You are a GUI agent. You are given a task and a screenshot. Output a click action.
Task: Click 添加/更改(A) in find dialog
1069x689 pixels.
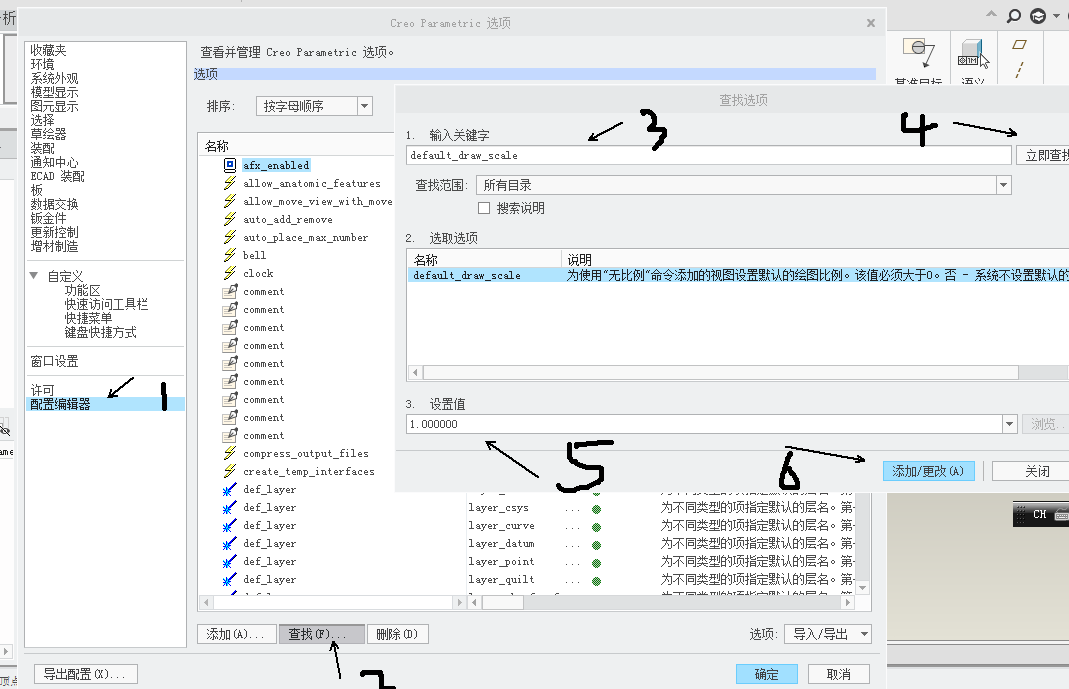tap(929, 471)
